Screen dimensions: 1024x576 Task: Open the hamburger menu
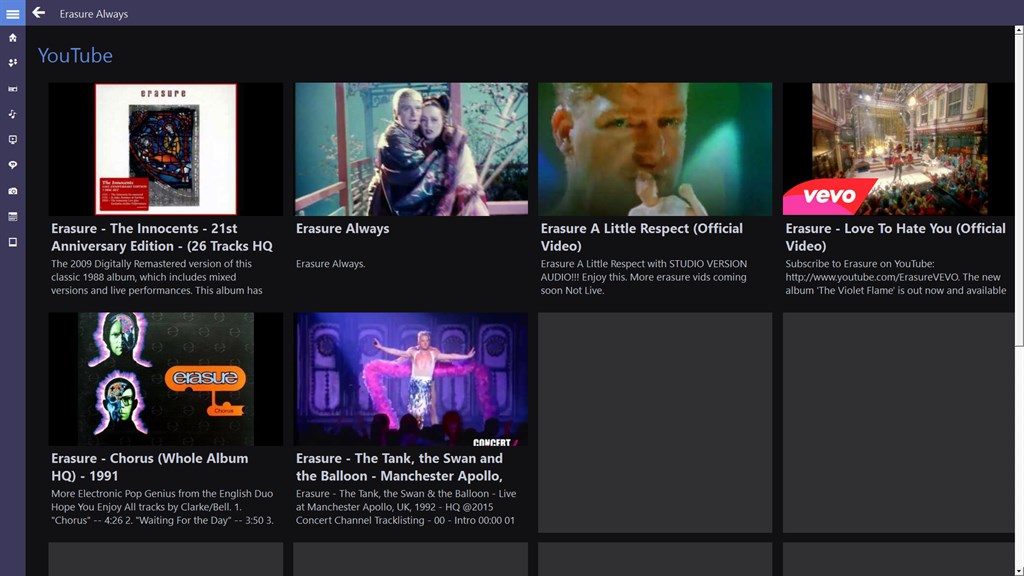12,13
